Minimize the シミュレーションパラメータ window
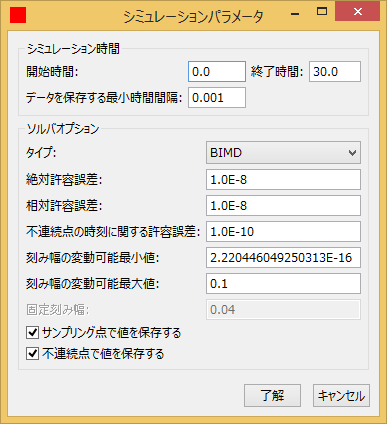 [295, 13]
